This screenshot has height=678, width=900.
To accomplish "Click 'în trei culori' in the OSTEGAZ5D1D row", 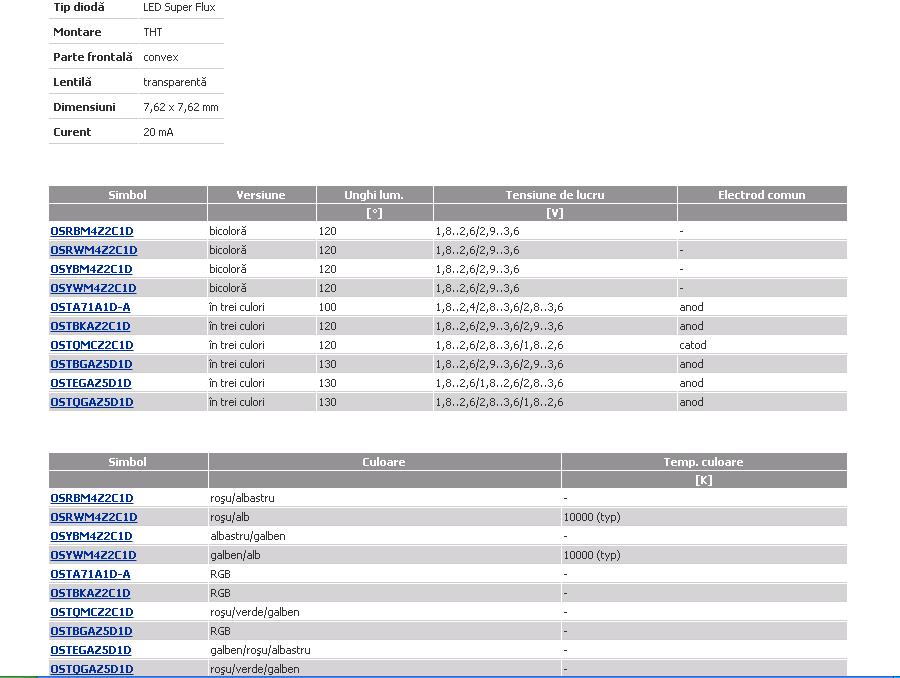I will (236, 383).
